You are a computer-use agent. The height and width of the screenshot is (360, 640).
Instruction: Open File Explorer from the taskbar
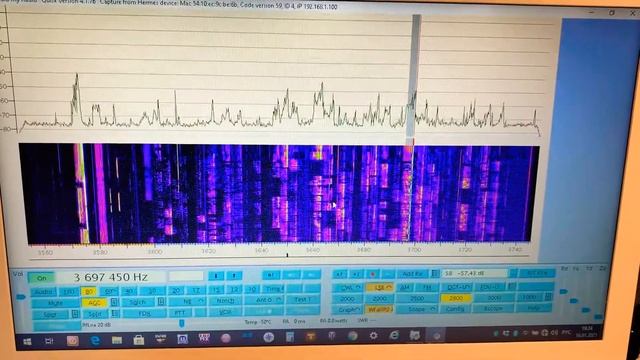coord(117,340)
